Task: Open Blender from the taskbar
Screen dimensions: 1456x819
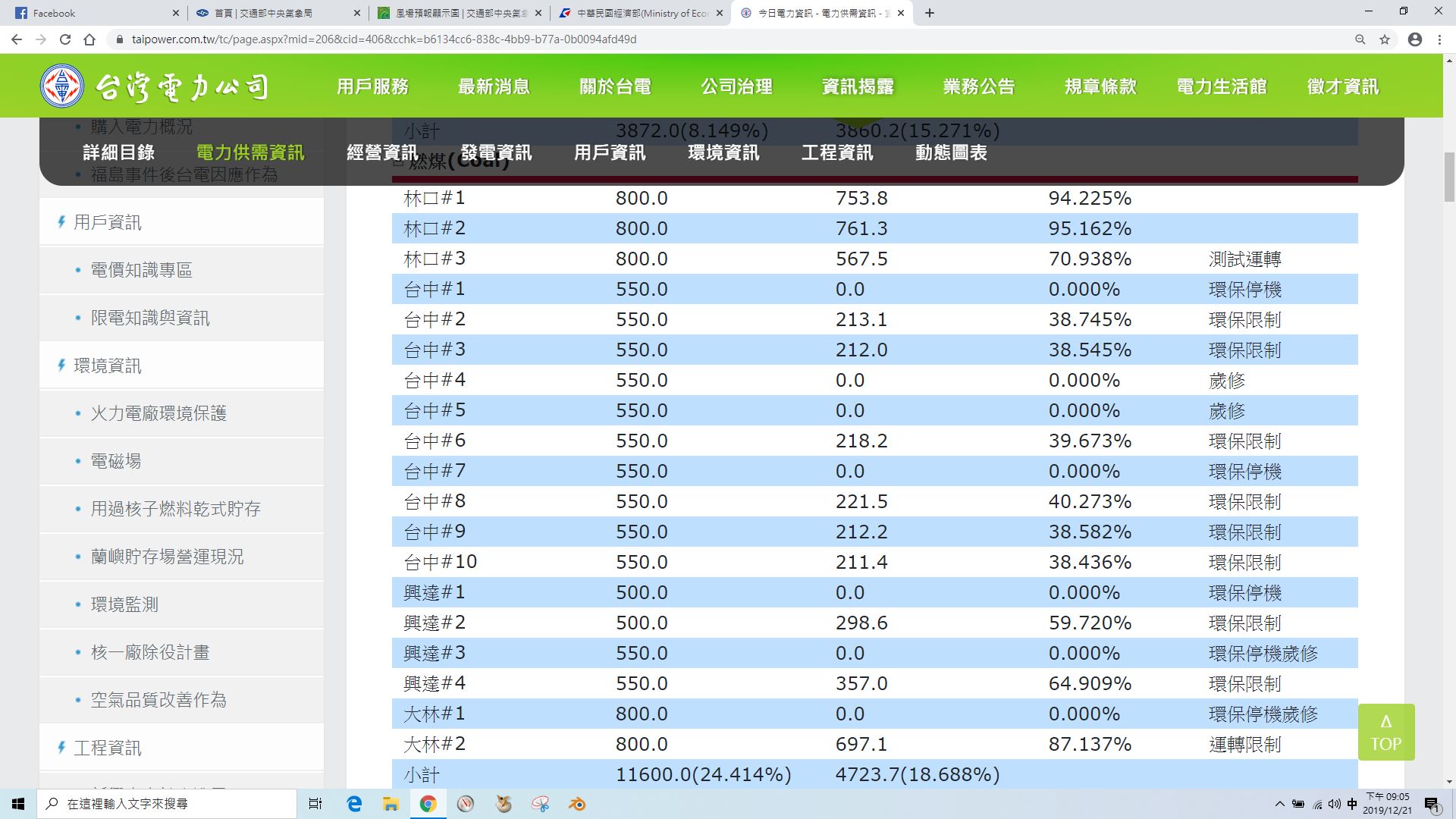Action: pos(577,804)
